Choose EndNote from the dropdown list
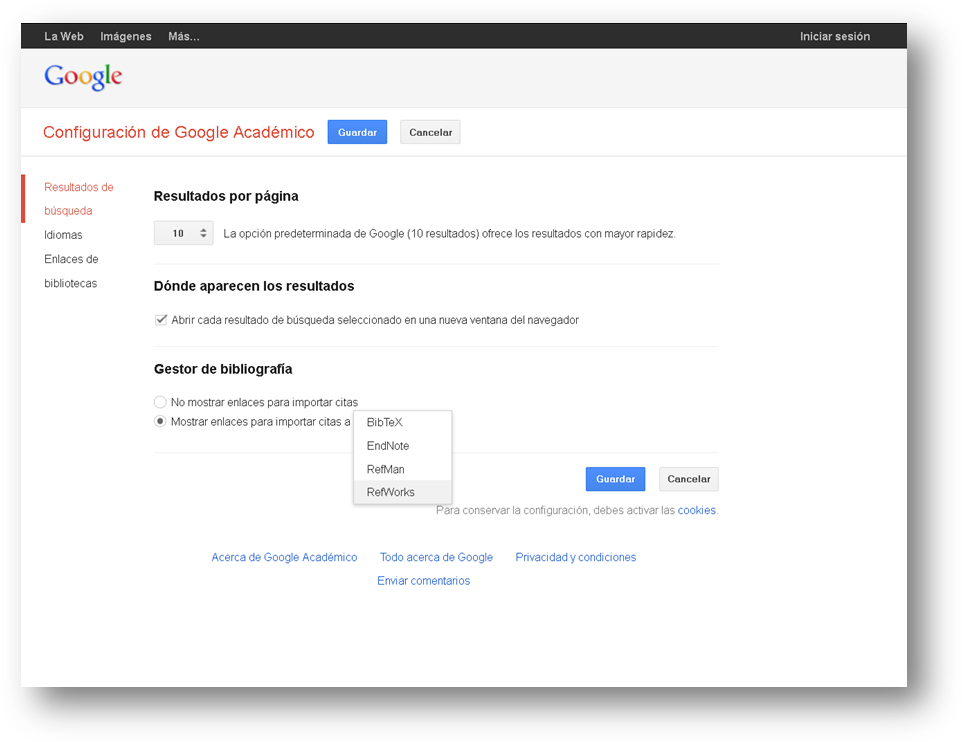Screen dimensions: 962x742 (x=402, y=446)
